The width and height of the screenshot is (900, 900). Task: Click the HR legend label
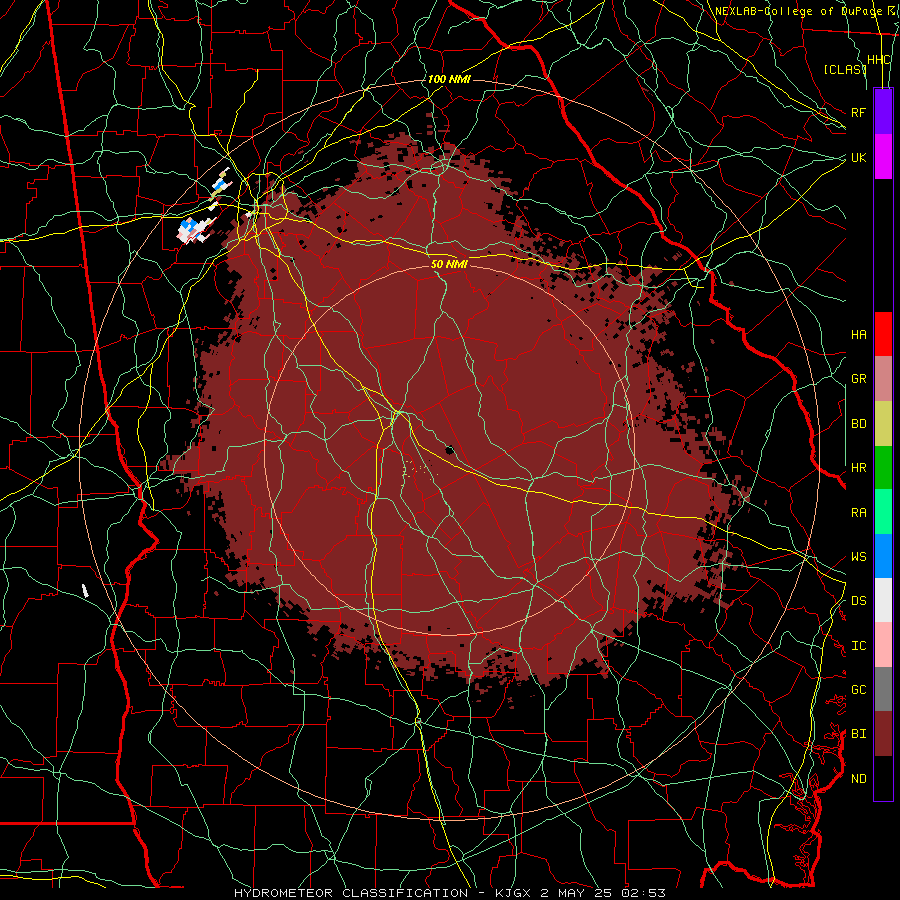coord(858,468)
